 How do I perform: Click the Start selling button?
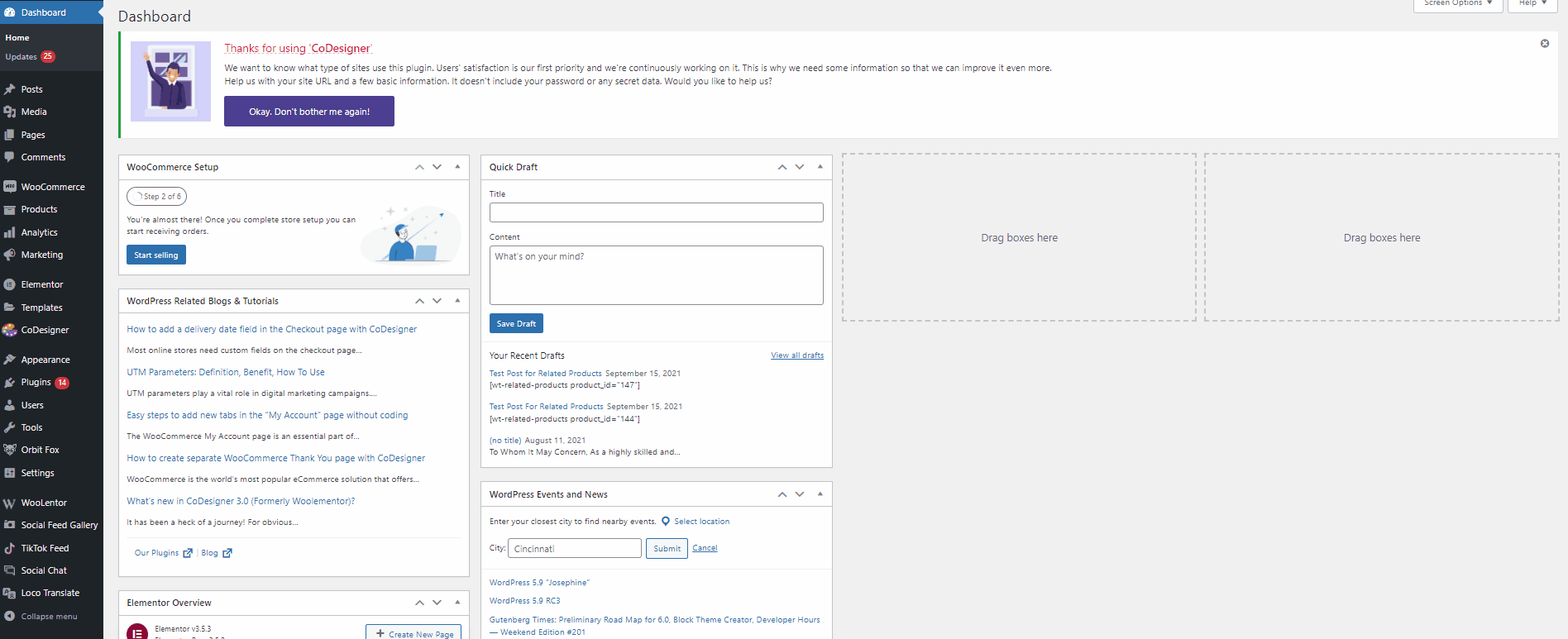click(156, 255)
